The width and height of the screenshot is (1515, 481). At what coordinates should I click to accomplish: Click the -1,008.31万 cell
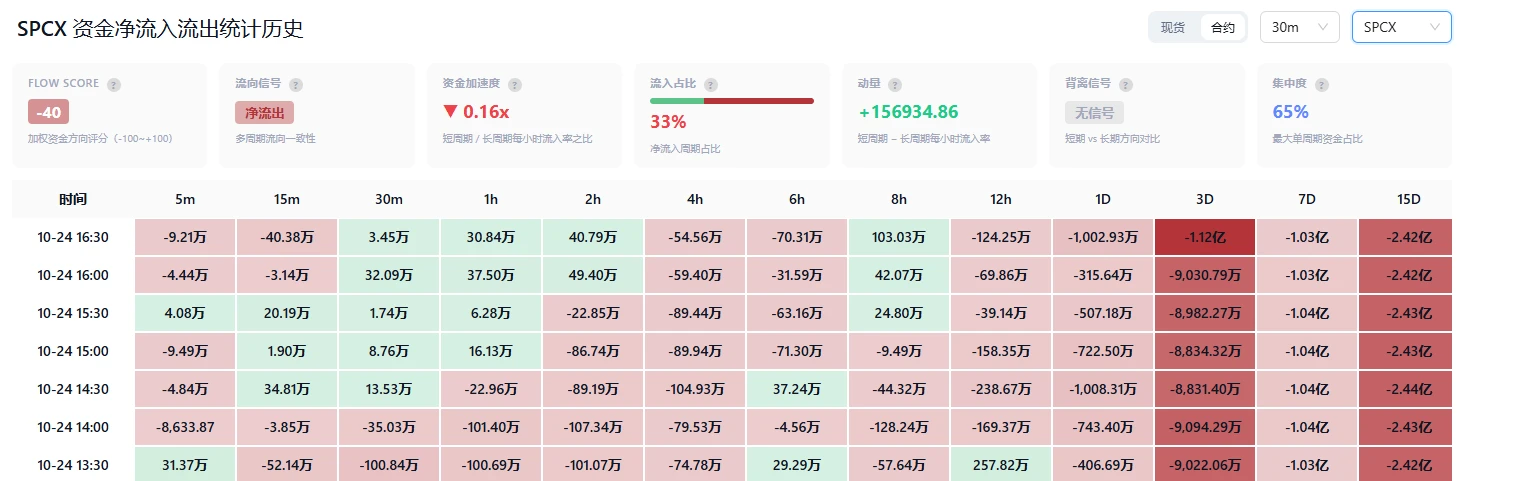[x=1103, y=389]
